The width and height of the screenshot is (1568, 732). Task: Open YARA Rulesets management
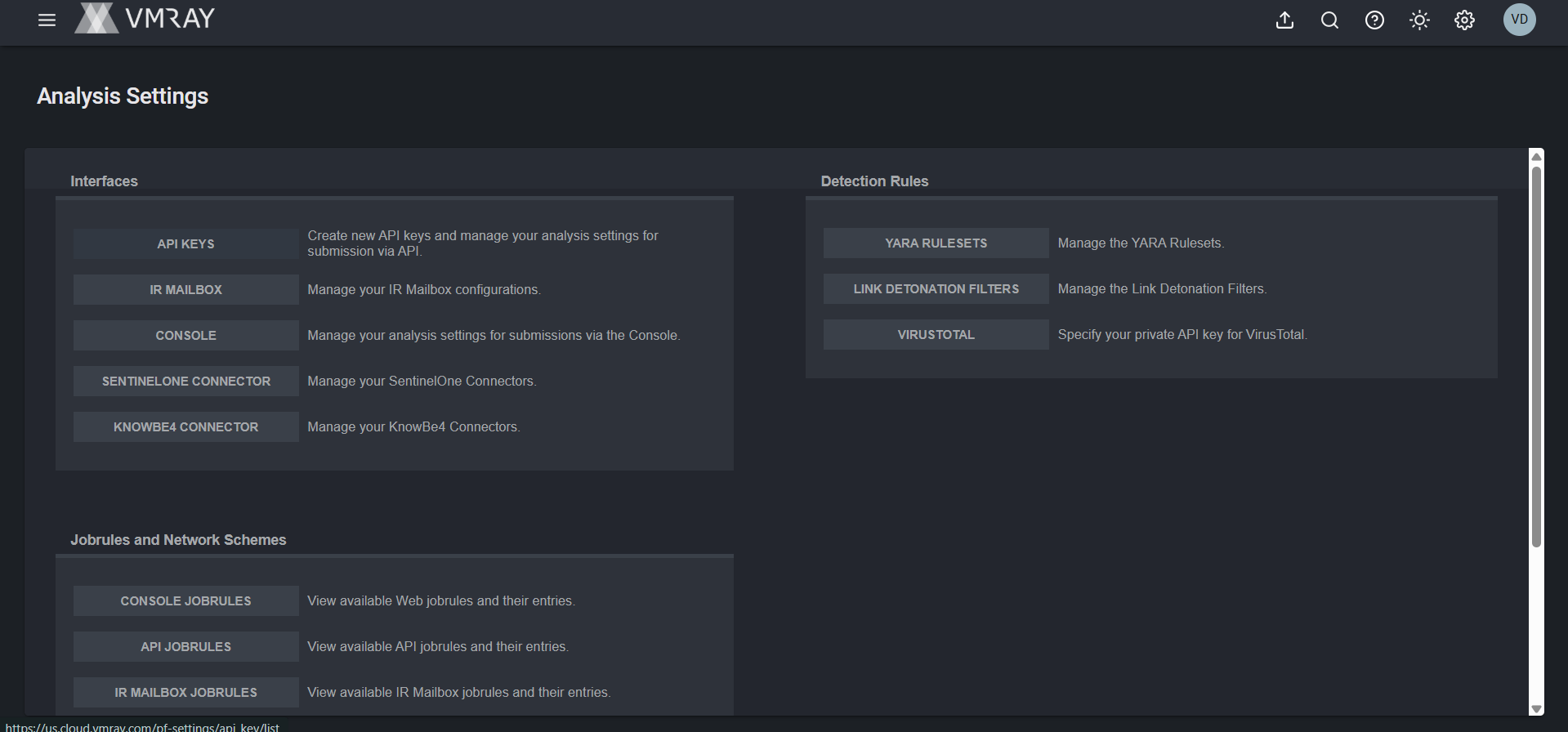936,243
